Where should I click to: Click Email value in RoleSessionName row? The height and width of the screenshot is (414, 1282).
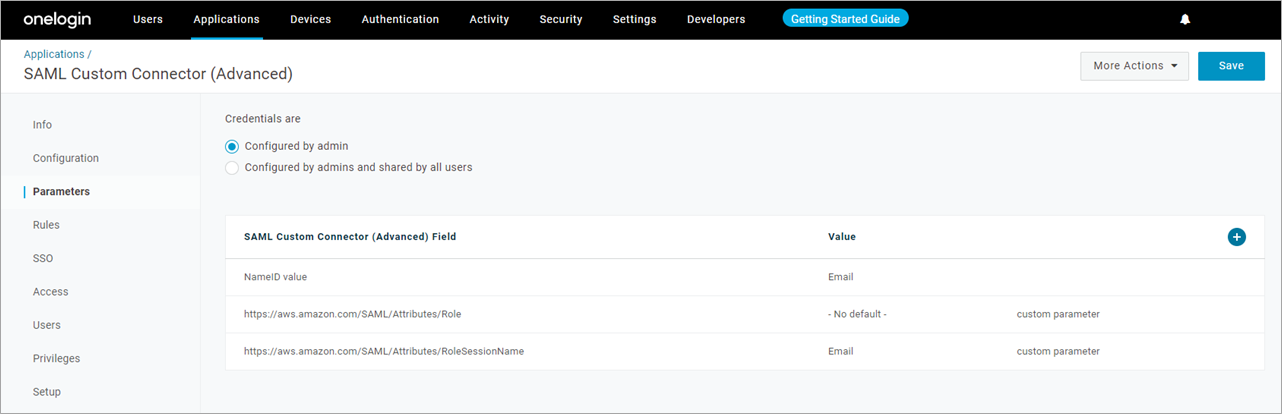pos(841,351)
